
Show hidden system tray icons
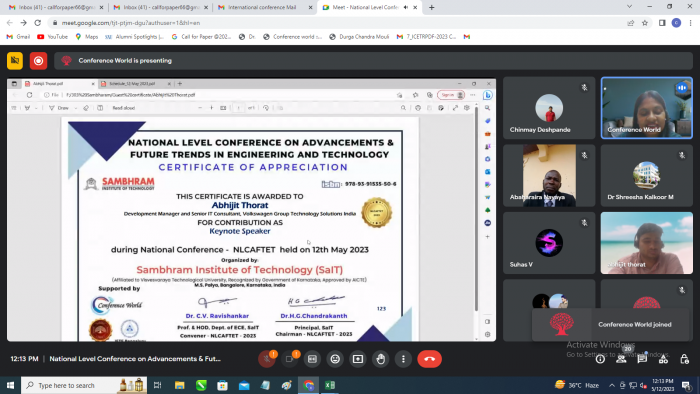coord(612,385)
